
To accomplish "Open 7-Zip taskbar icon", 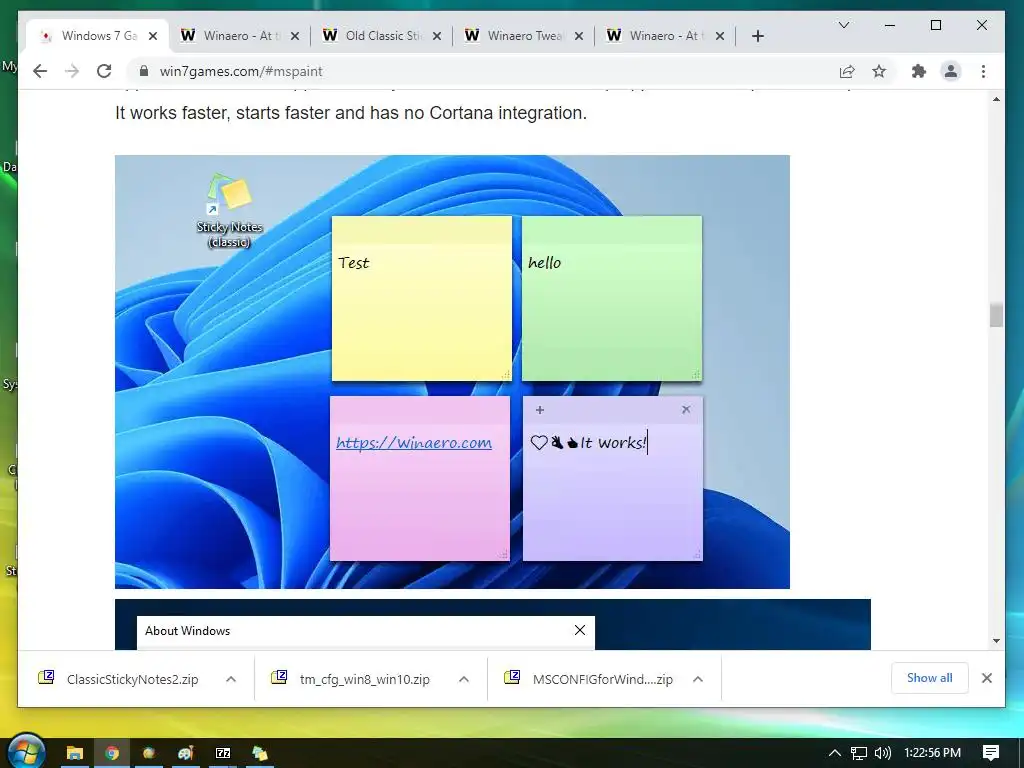I will tap(223, 753).
